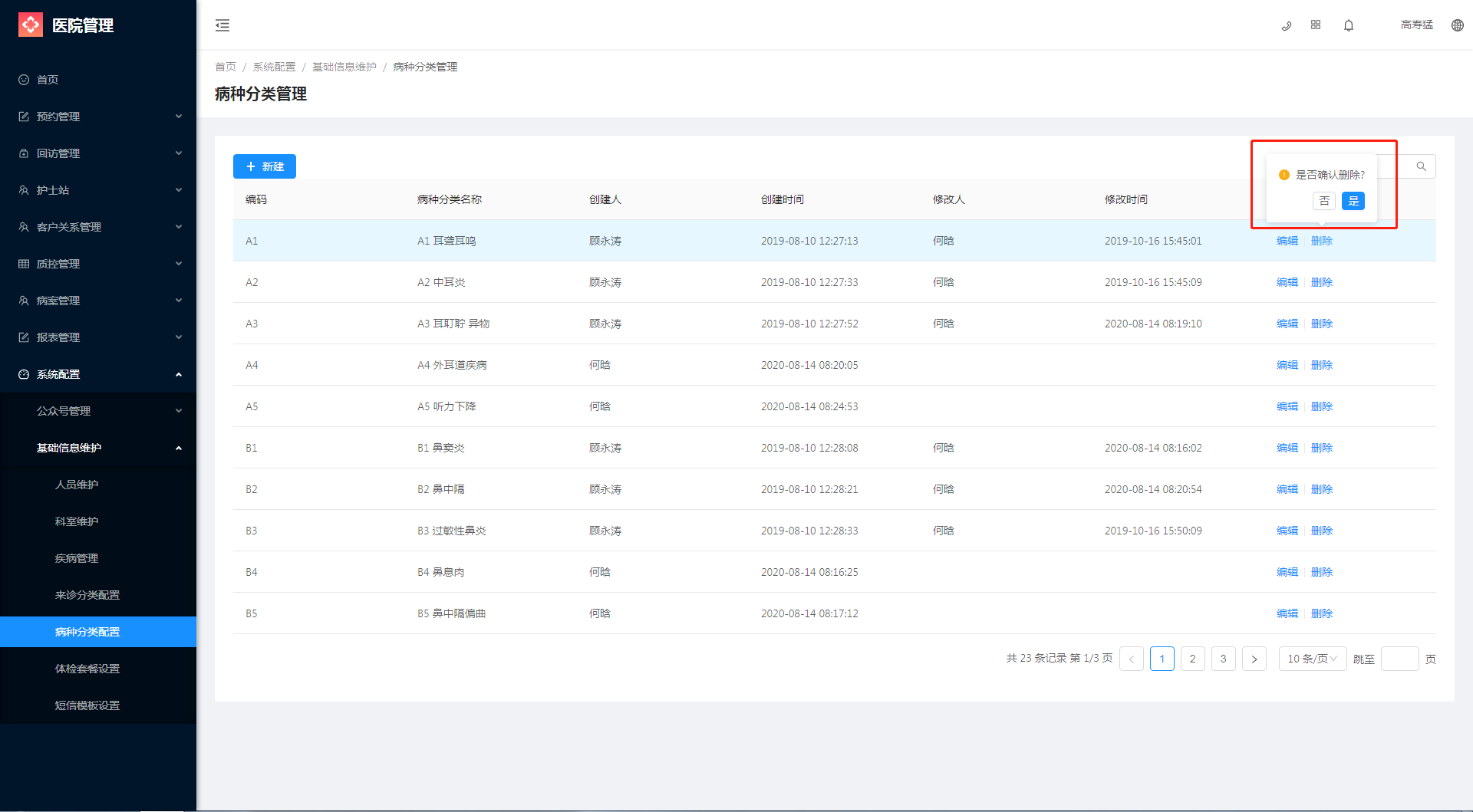Collapse the sidebar menu toggle icon
The height and width of the screenshot is (812, 1473).
222,25
